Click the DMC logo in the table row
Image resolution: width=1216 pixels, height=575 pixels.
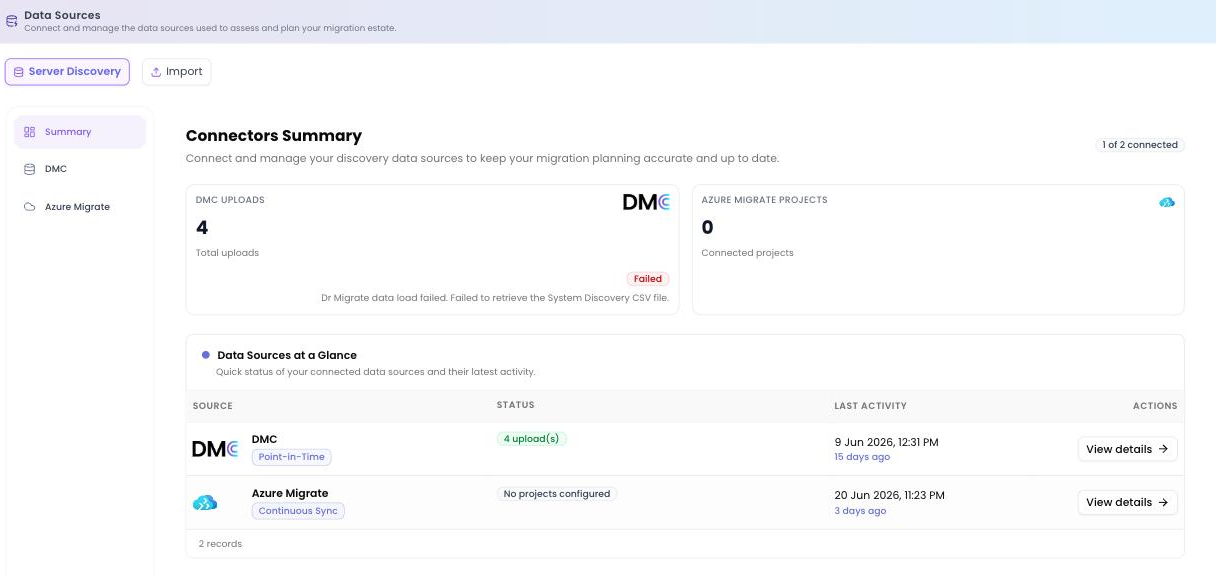coord(215,449)
